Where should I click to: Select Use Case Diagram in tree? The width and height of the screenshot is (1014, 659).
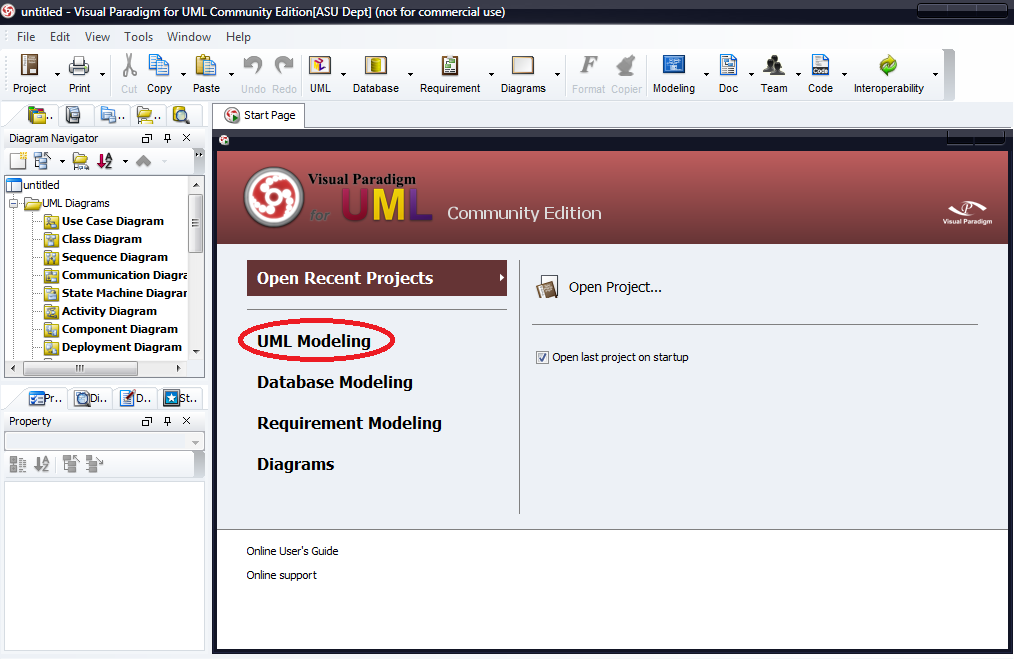pyautogui.click(x=113, y=221)
